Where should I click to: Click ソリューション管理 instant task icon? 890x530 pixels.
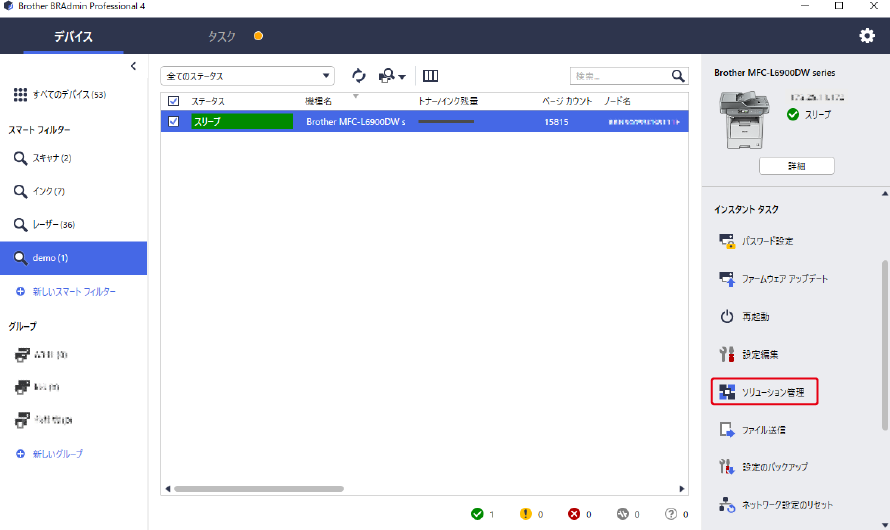(x=728, y=391)
